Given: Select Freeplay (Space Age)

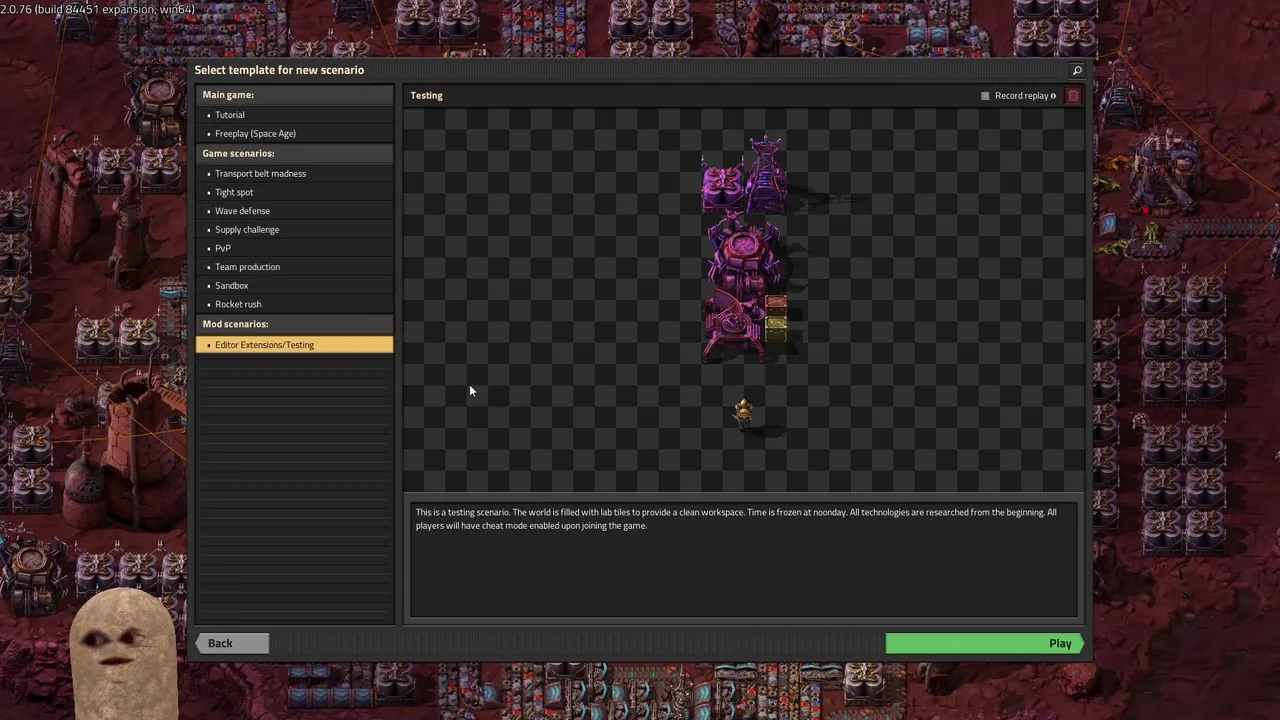Looking at the screenshot, I should click(295, 134).
